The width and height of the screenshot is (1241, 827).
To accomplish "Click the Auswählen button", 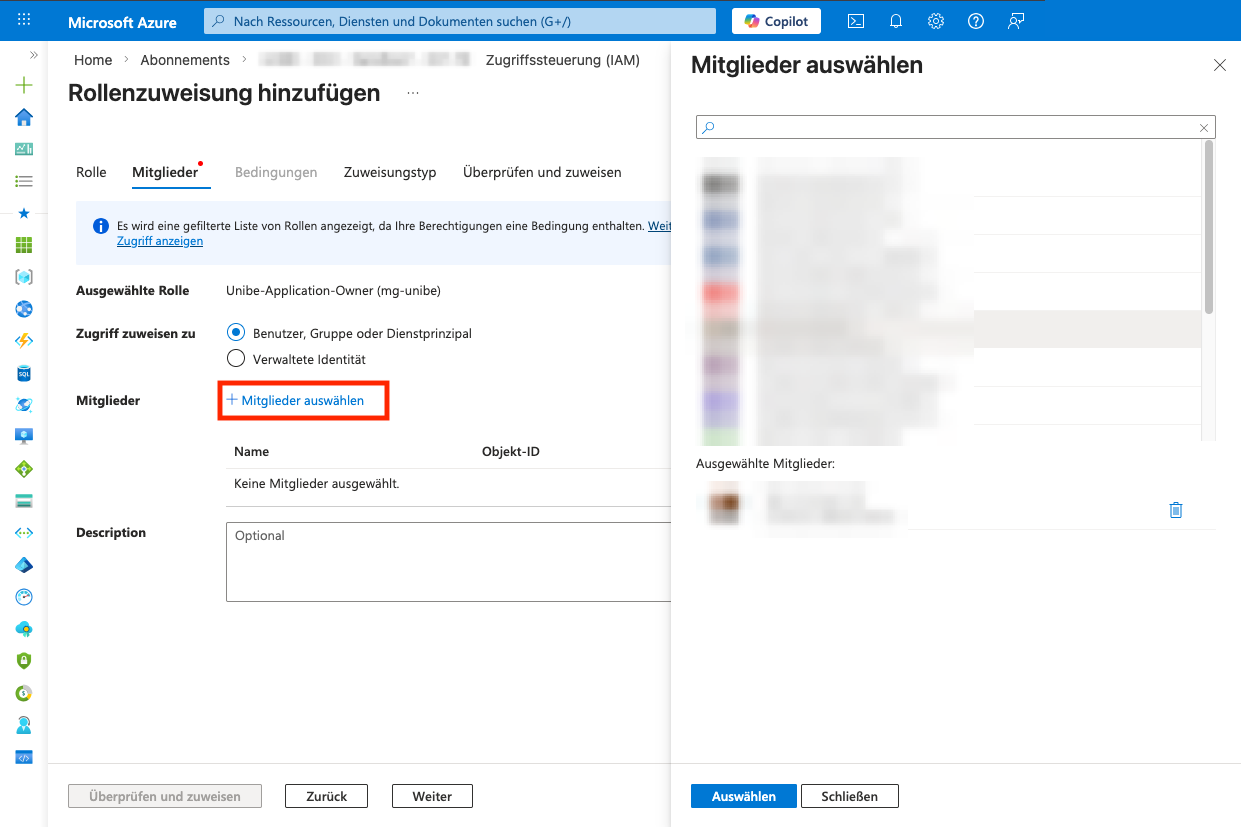I will point(743,796).
